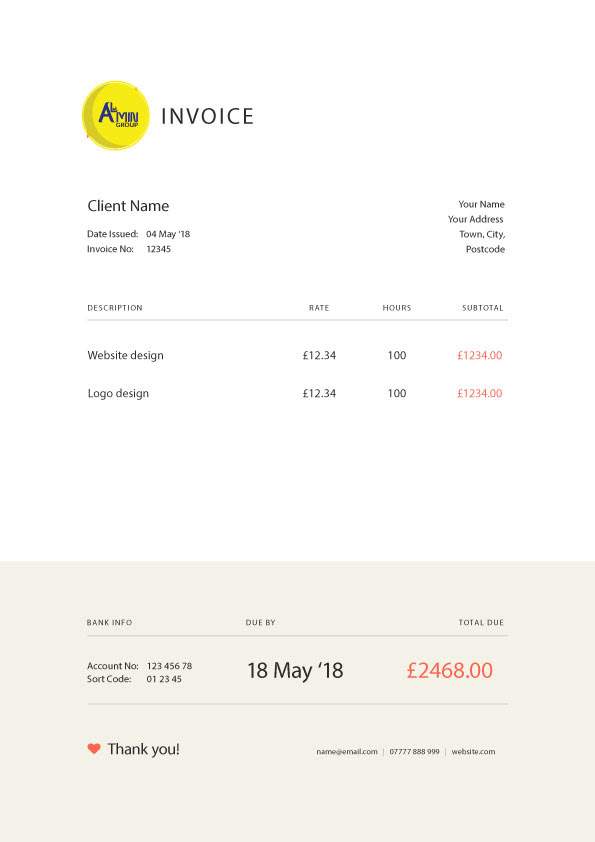
Task: Click the SUBTOTAL column header
Action: (x=483, y=308)
